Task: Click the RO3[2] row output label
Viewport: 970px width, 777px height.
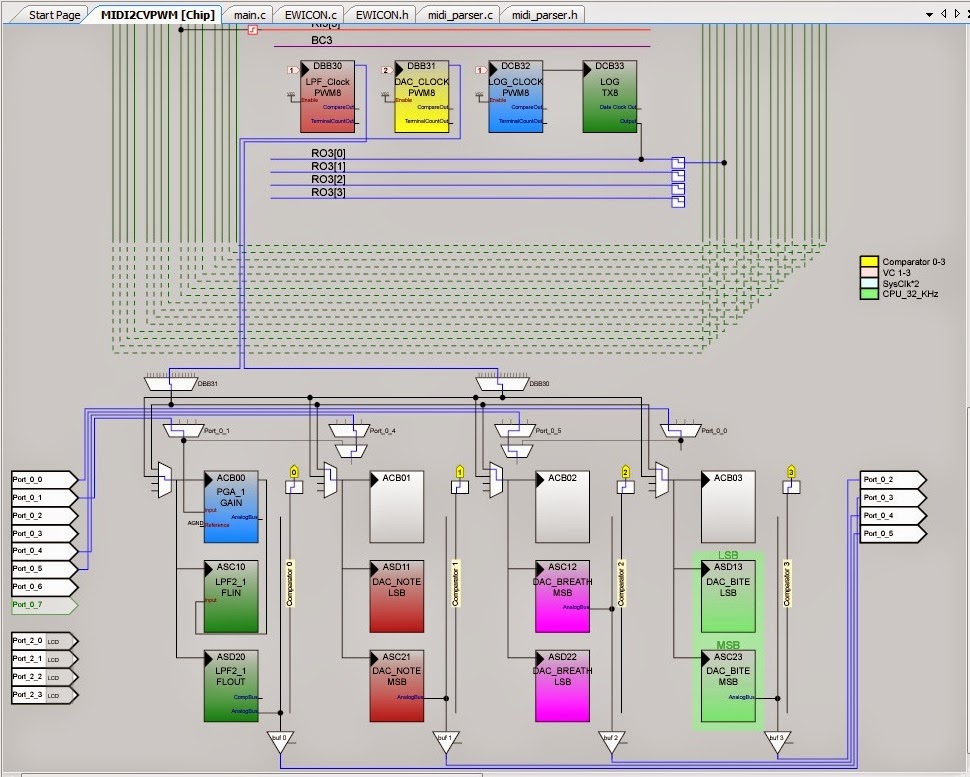Action: pos(328,179)
